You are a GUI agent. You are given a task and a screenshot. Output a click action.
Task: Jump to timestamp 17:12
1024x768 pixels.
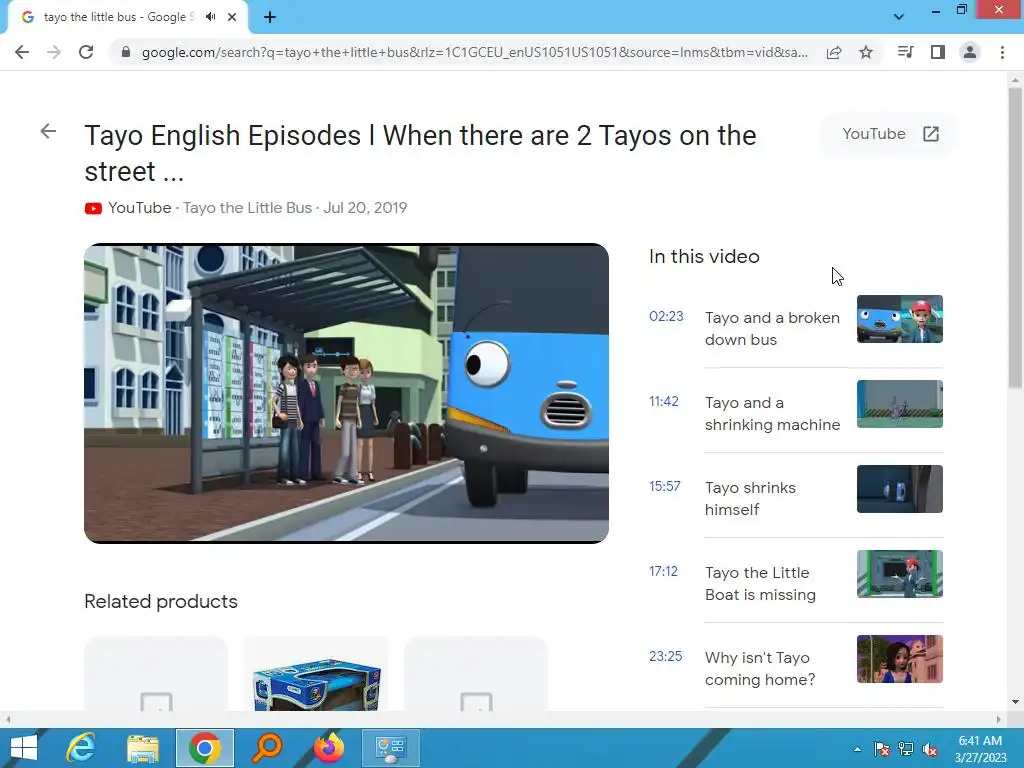tap(664, 571)
